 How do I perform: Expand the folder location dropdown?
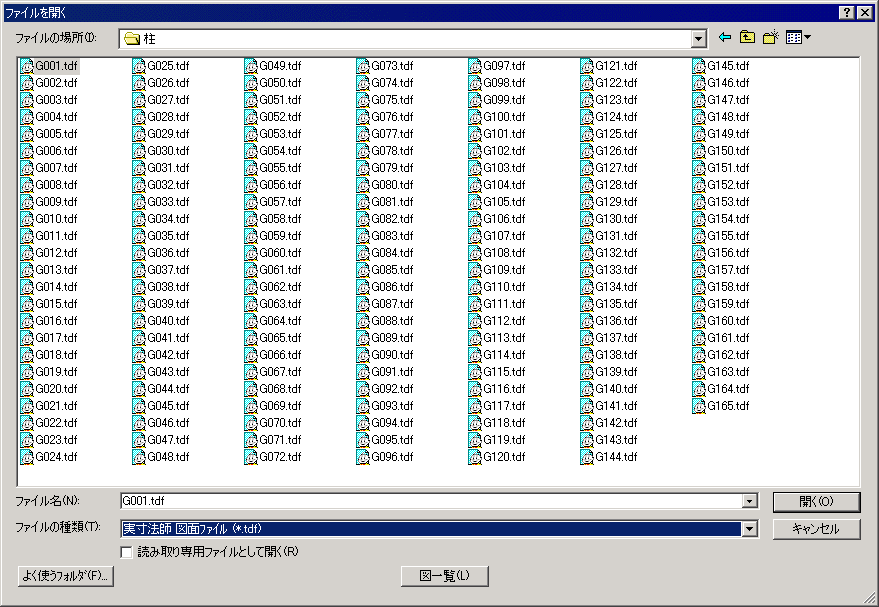click(699, 38)
